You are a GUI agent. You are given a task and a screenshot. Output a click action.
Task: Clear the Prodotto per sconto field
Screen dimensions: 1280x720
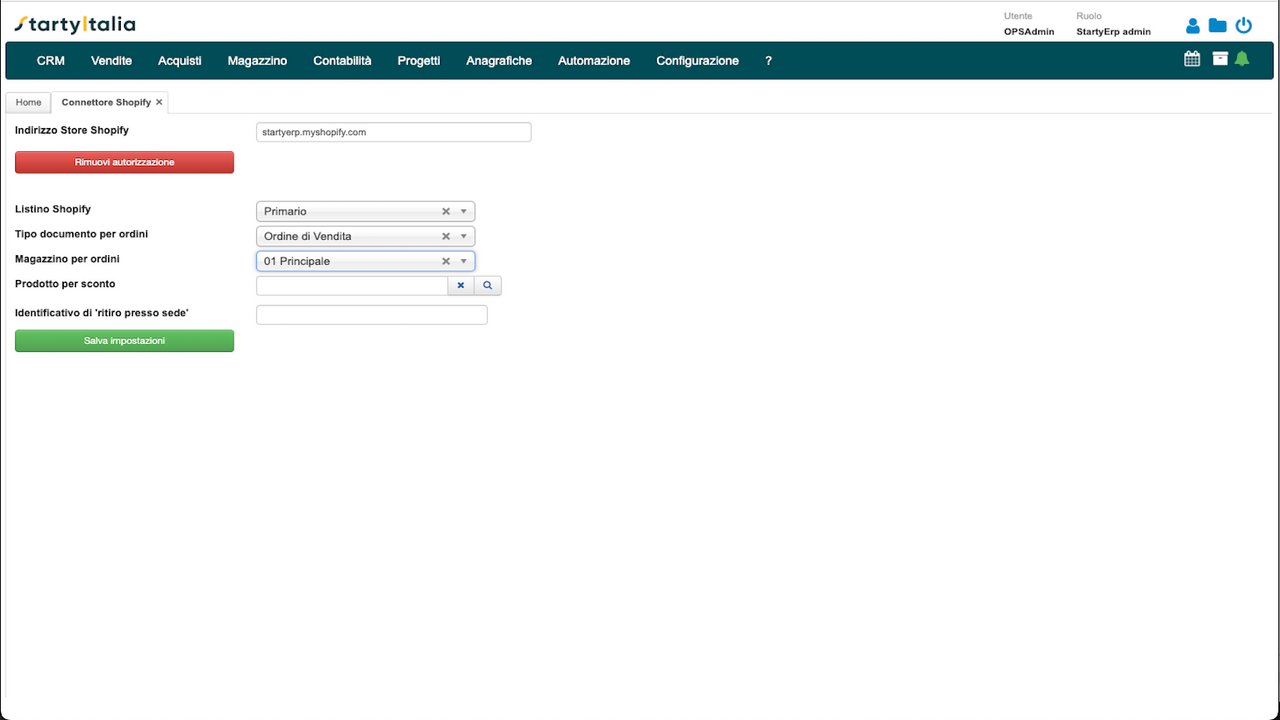coord(461,285)
